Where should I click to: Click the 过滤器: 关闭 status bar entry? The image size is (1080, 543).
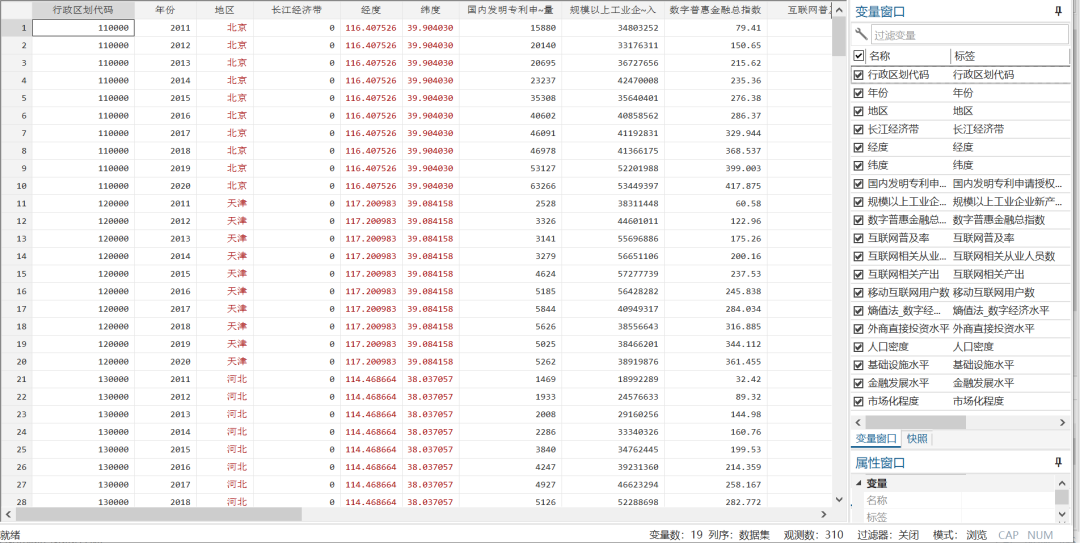tap(889, 535)
